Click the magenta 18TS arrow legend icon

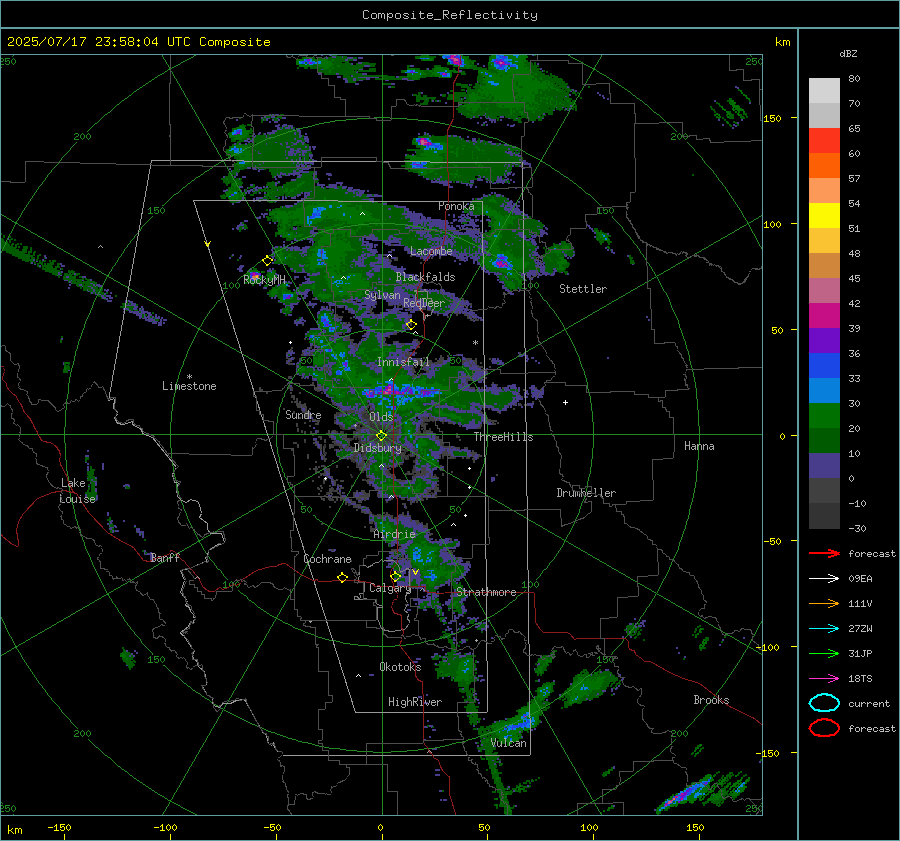pos(824,679)
